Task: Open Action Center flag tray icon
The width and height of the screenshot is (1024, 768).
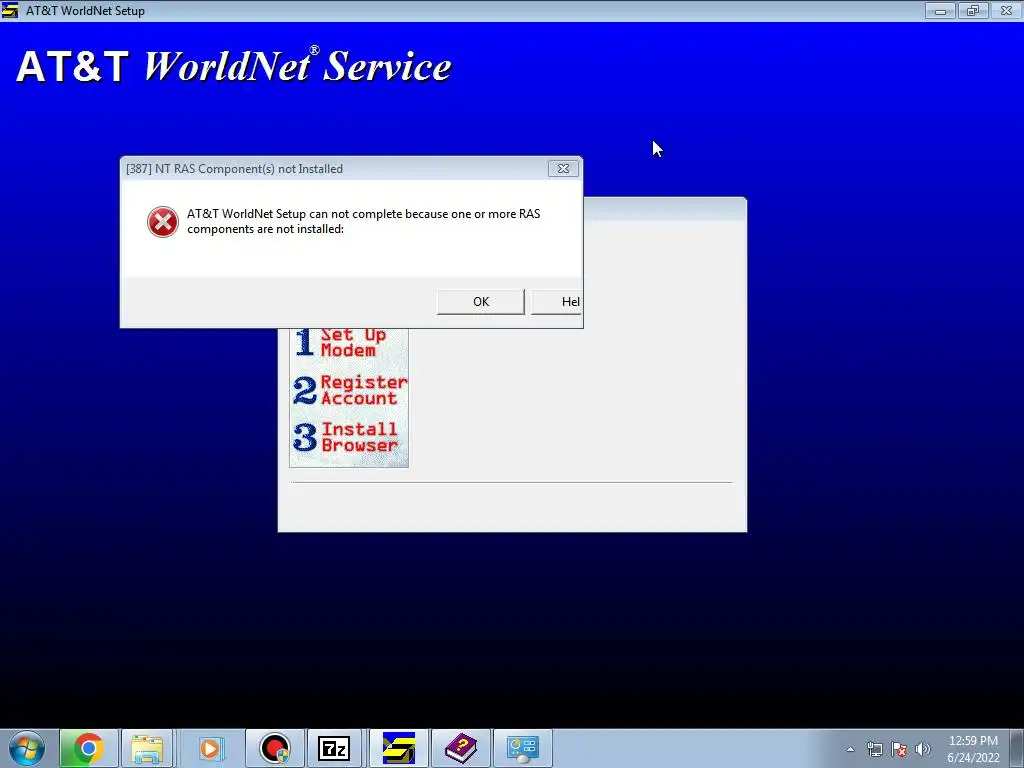Action: coord(899,749)
